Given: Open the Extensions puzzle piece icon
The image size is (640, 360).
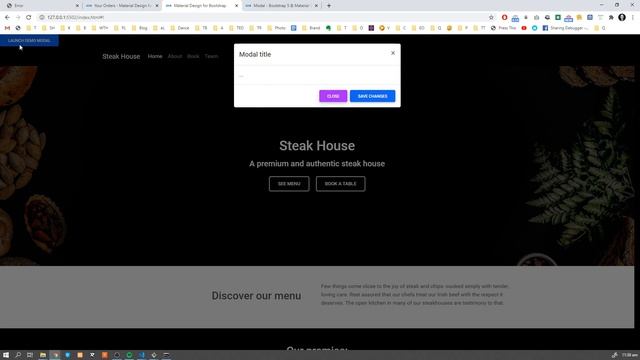Looking at the screenshot, I should tap(611, 17).
